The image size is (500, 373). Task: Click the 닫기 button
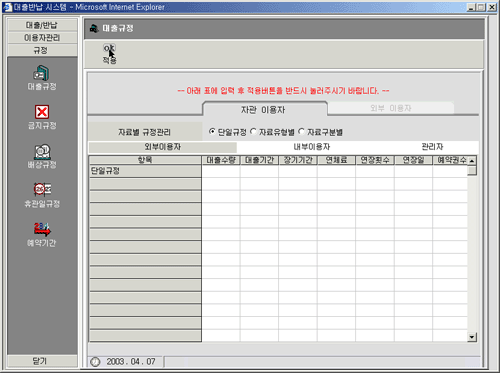coord(42,361)
